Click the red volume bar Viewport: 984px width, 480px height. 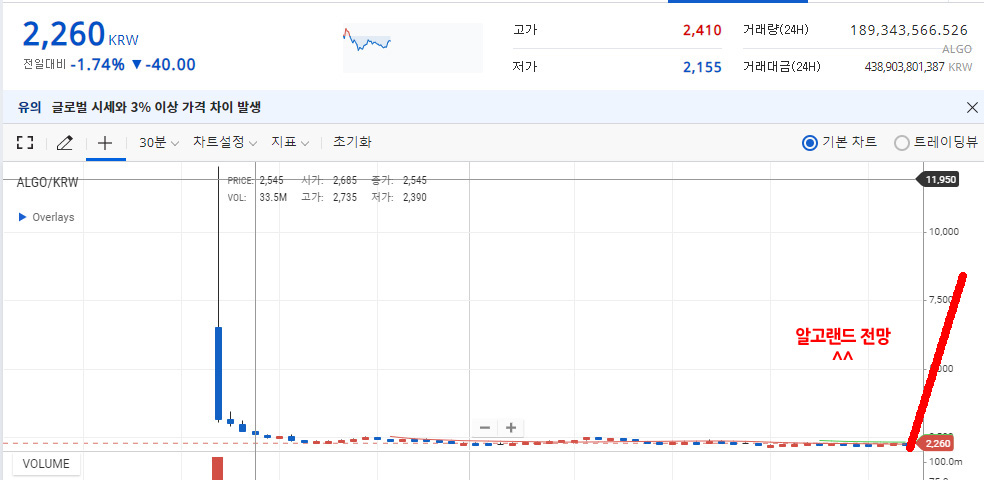pos(217,468)
